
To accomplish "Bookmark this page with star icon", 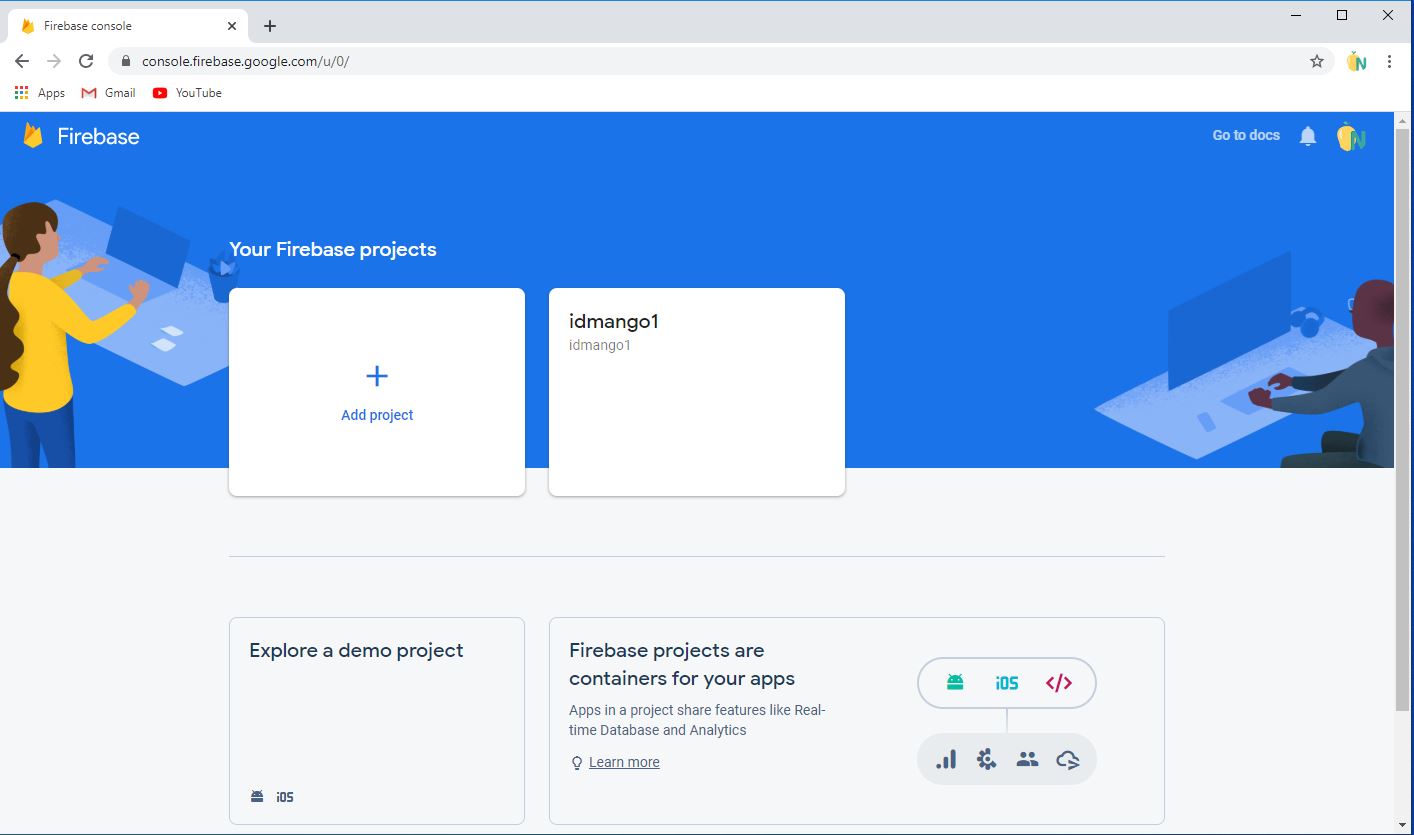I will (1317, 61).
